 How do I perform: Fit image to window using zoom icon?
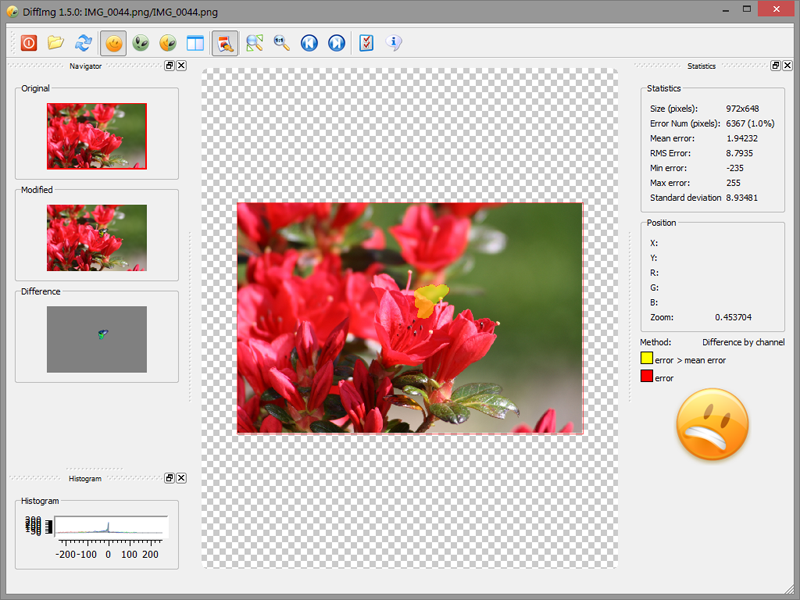click(254, 43)
